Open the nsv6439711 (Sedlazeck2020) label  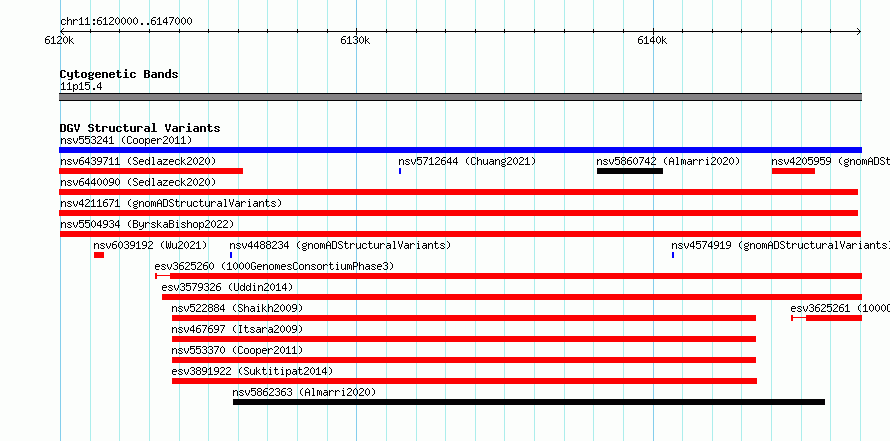138,161
